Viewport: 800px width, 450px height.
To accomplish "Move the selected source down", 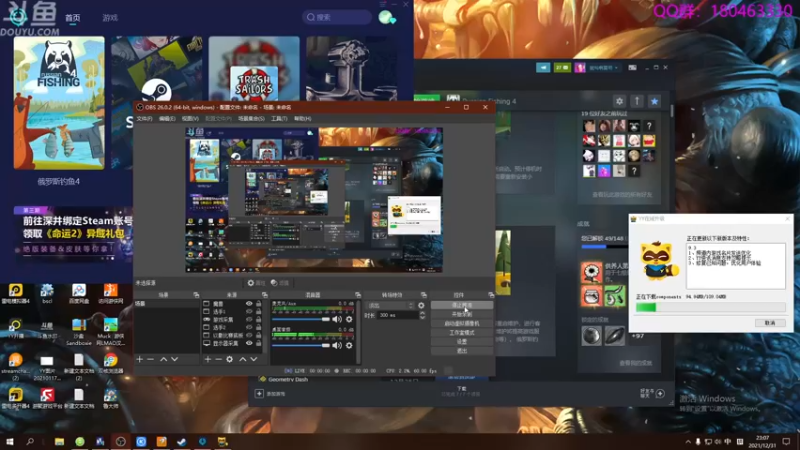I will pyautogui.click(x=254, y=359).
